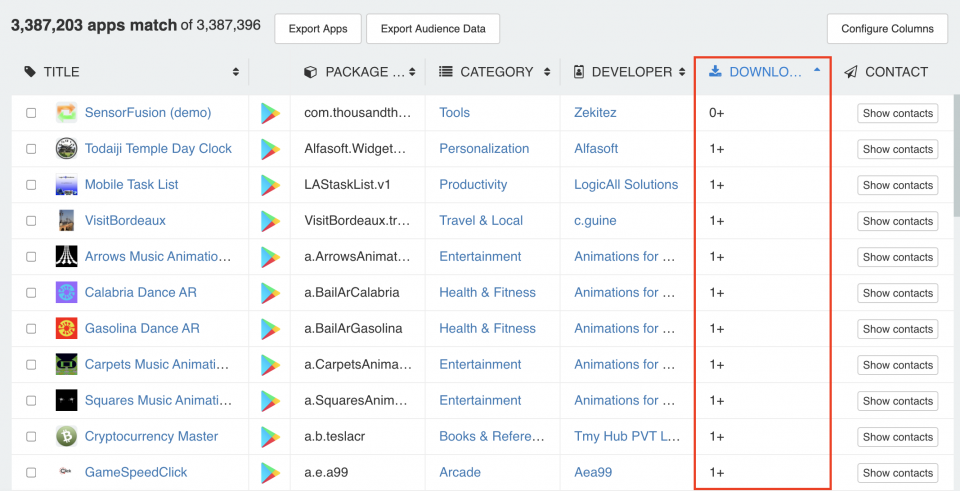Click Google Play icon in Gasolina Dance row

point(270,329)
